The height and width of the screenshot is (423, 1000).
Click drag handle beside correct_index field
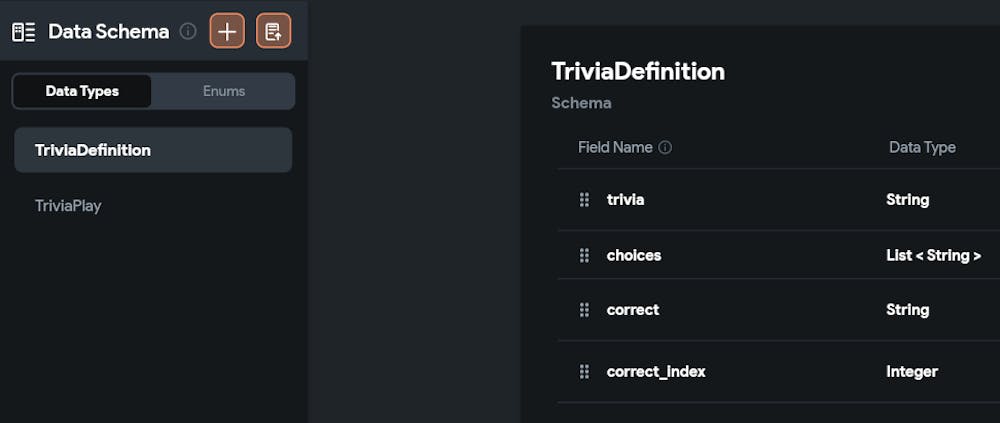(584, 372)
